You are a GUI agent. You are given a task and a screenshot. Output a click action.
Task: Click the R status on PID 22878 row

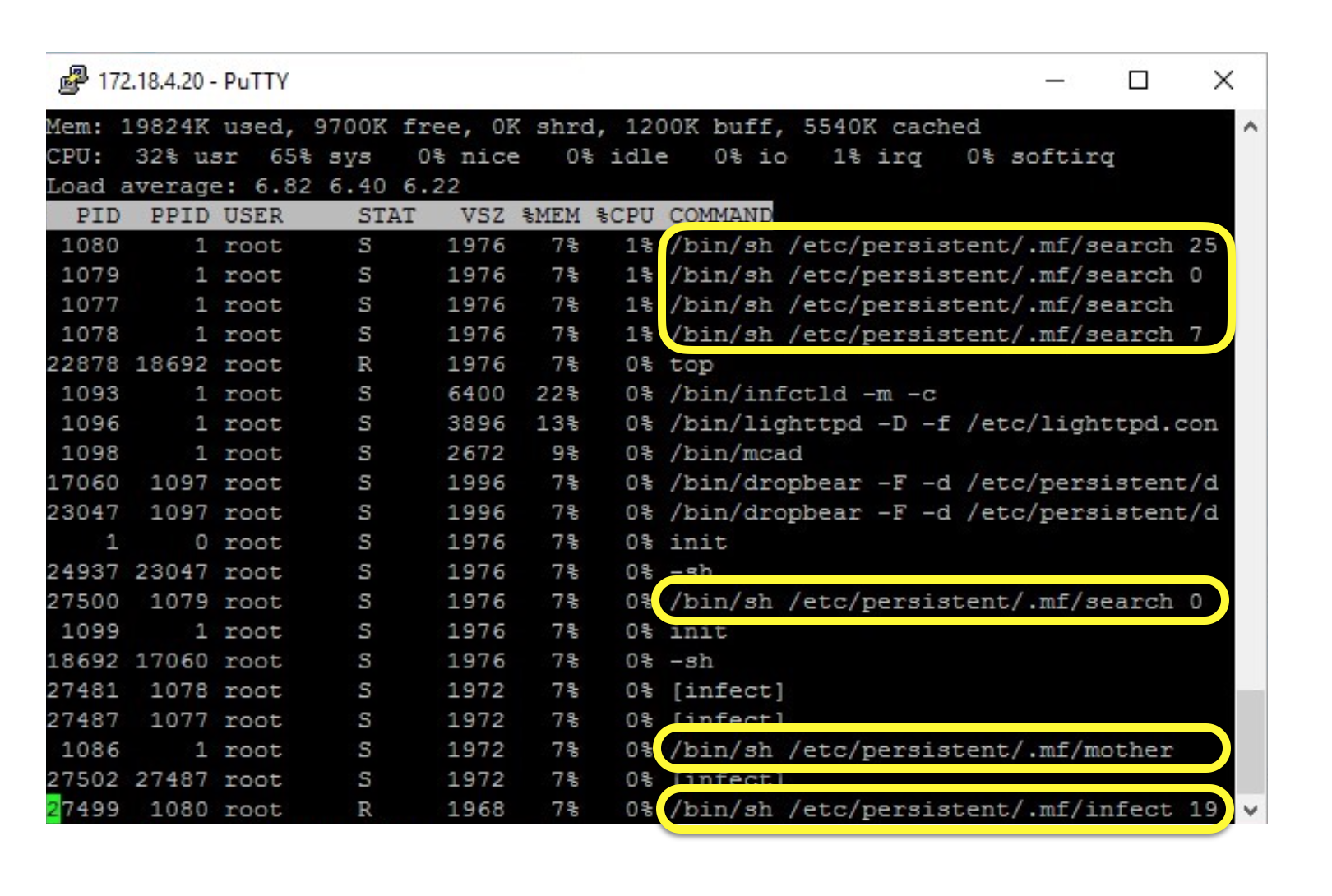pos(364,364)
